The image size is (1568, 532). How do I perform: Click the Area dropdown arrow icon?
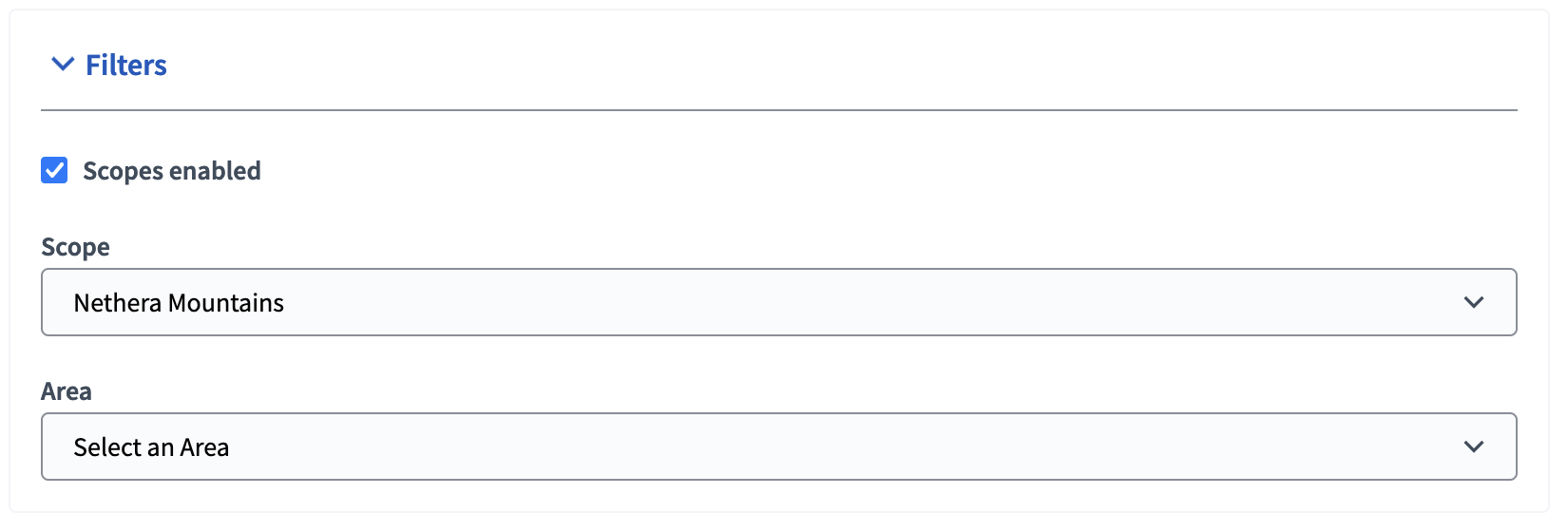pos(1473,446)
